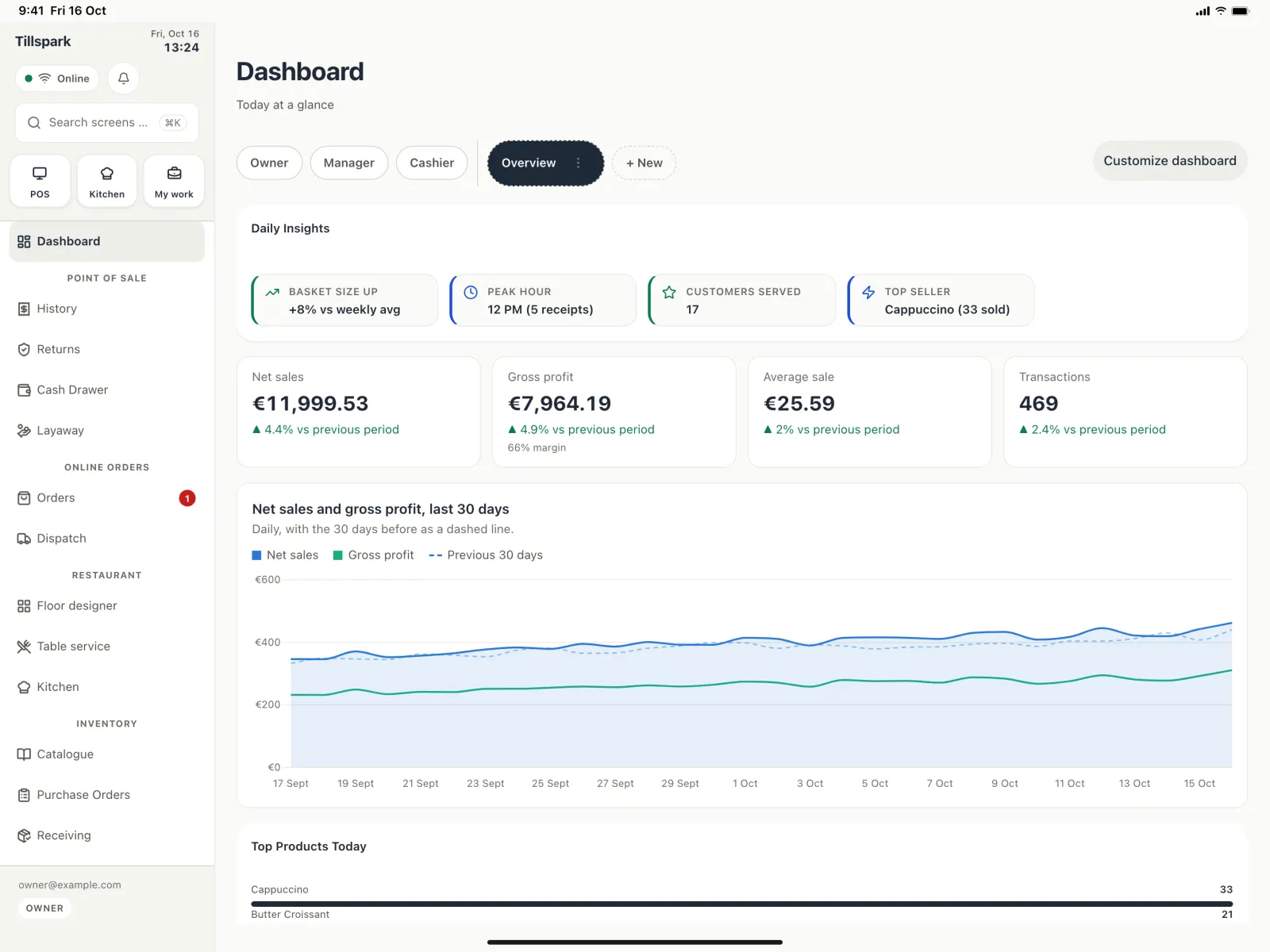This screenshot has height=952, width=1270.
Task: Click the Transactions 469 value
Action: click(1038, 404)
